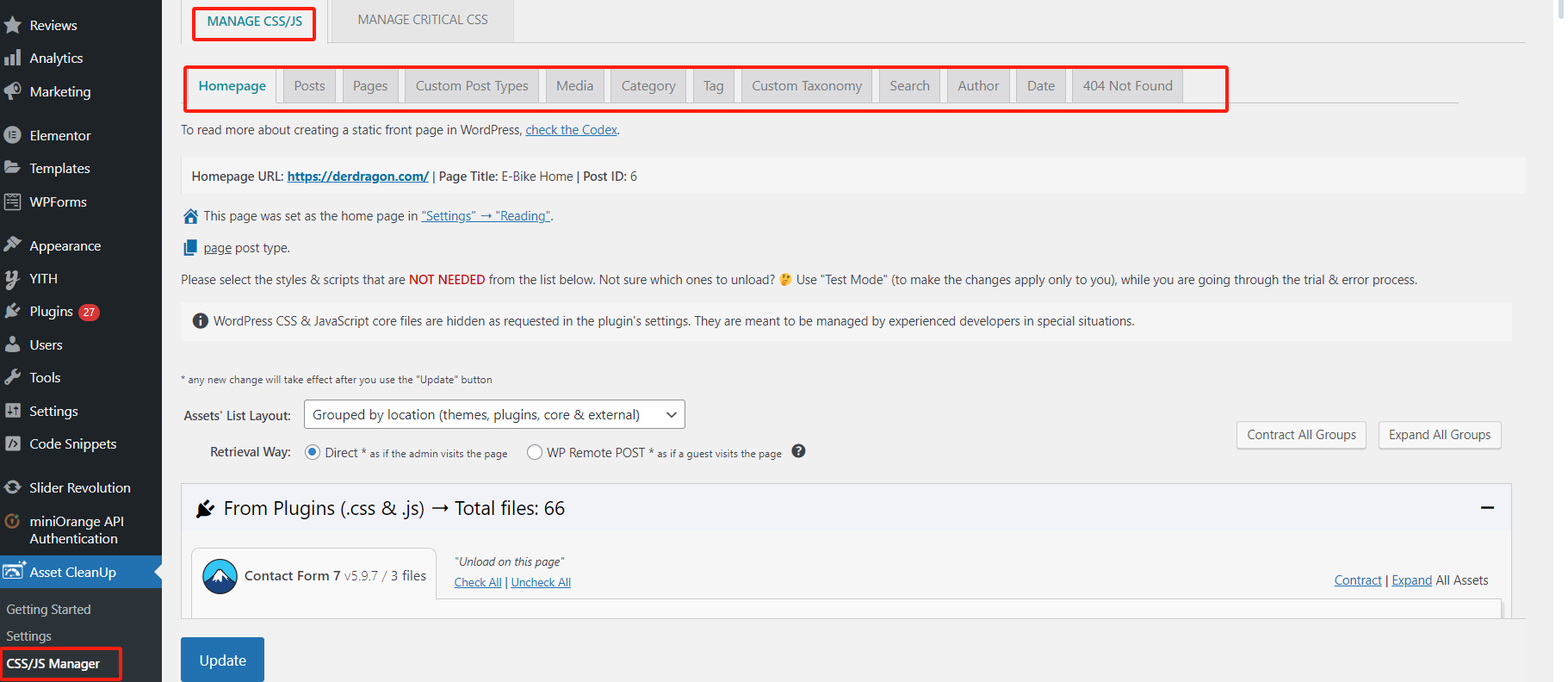Select the Direct retrieval way radio button
Screen dimensions: 1568x682
pos(313,452)
